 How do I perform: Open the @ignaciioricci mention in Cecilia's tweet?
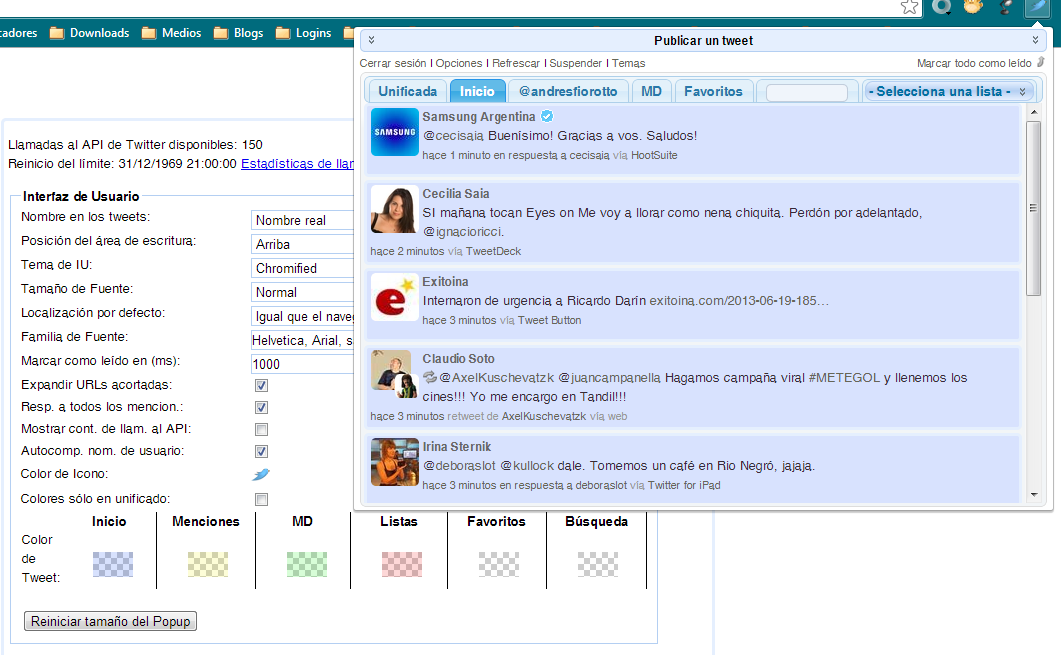tap(464, 231)
